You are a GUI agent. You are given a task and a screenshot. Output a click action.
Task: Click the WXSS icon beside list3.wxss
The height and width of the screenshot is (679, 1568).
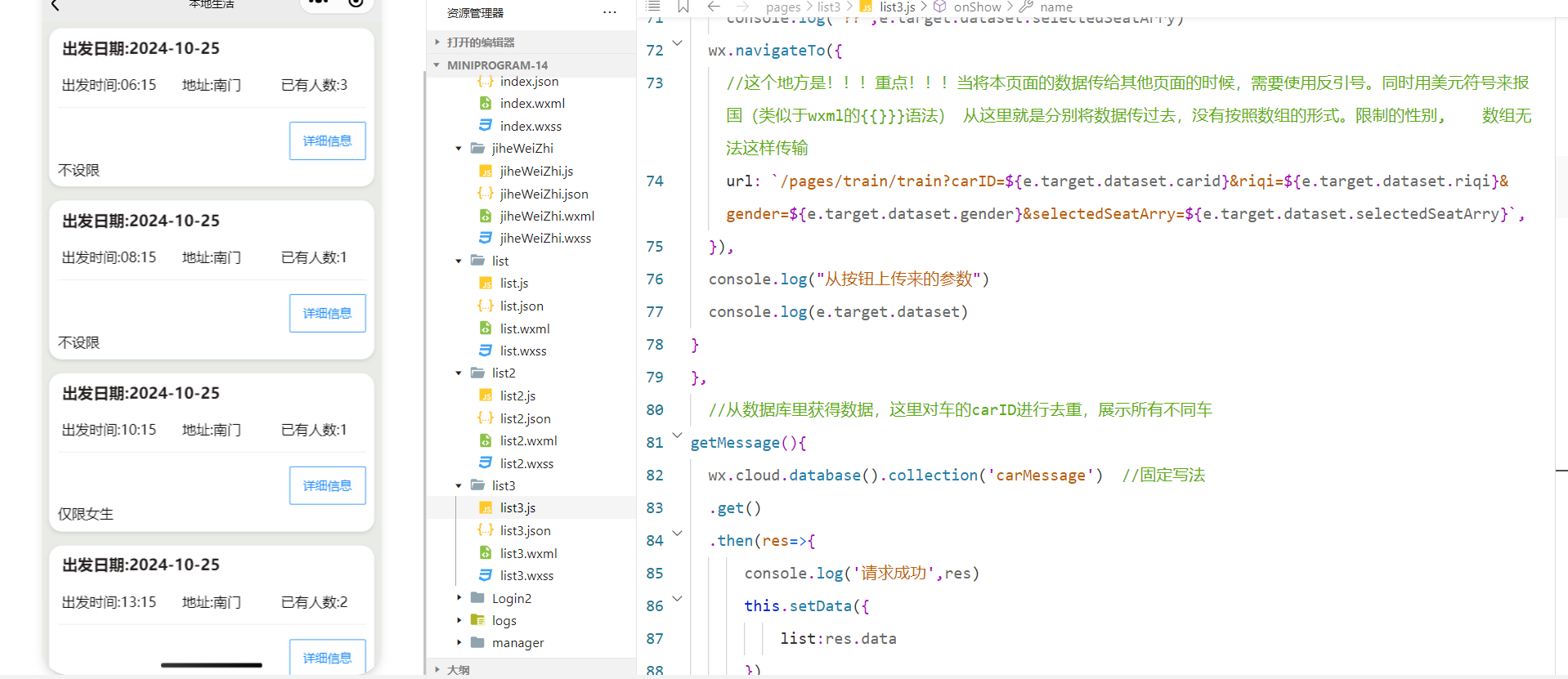486,575
